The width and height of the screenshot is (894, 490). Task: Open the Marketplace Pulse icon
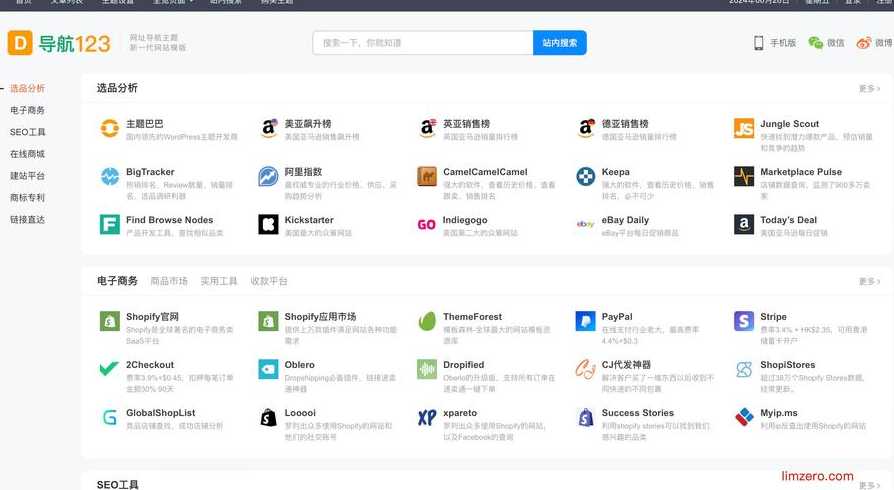click(x=744, y=176)
